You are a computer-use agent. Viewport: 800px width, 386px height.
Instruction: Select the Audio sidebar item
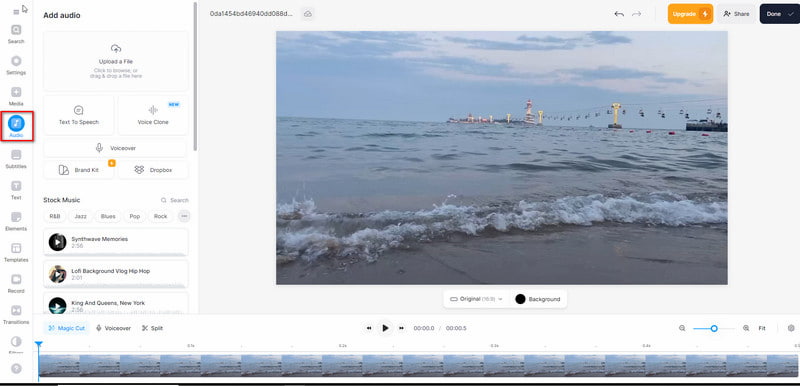point(16,127)
